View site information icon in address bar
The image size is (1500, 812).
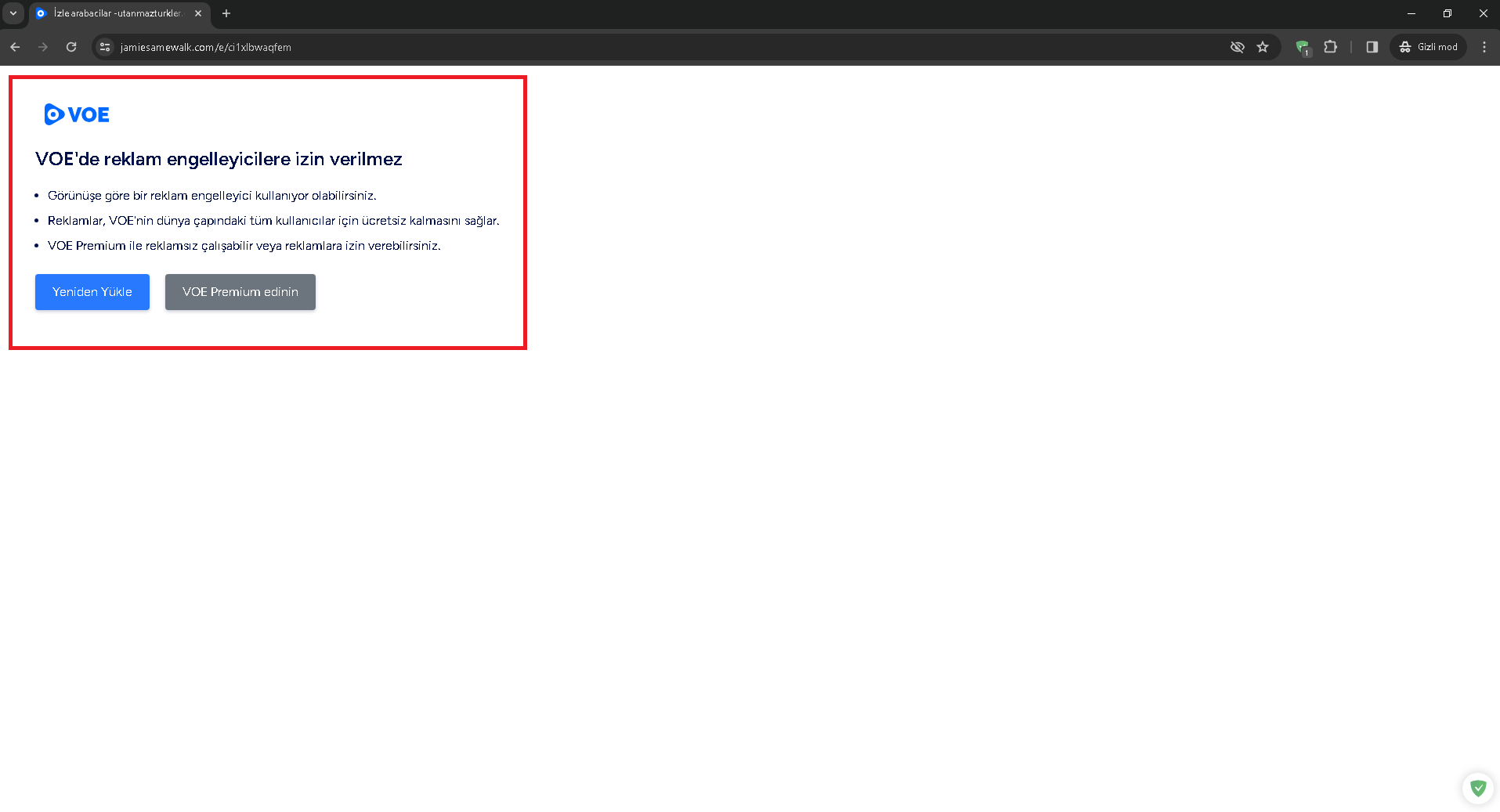[104, 47]
